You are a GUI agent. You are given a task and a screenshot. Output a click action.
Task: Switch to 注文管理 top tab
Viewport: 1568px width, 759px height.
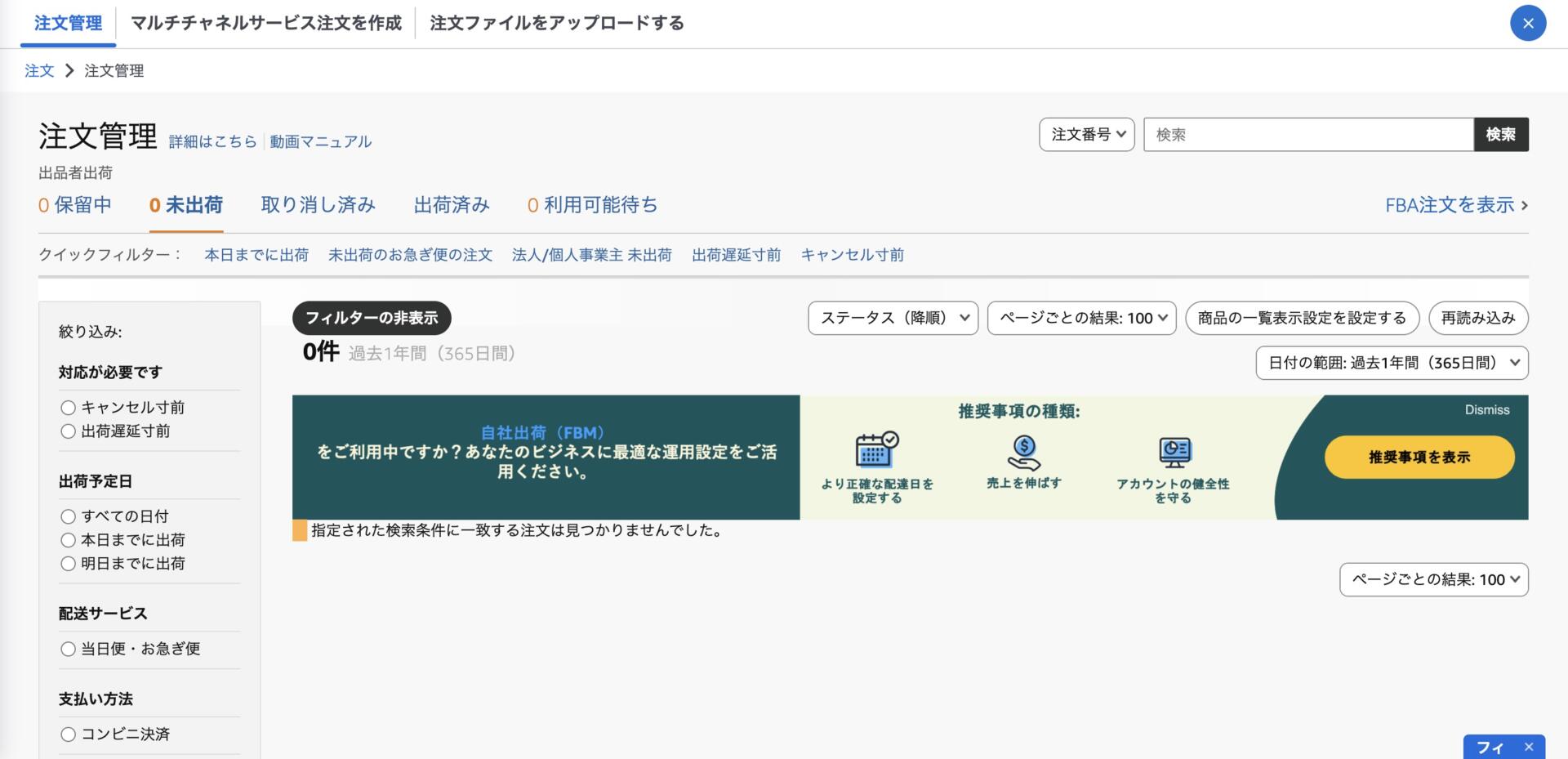68,23
